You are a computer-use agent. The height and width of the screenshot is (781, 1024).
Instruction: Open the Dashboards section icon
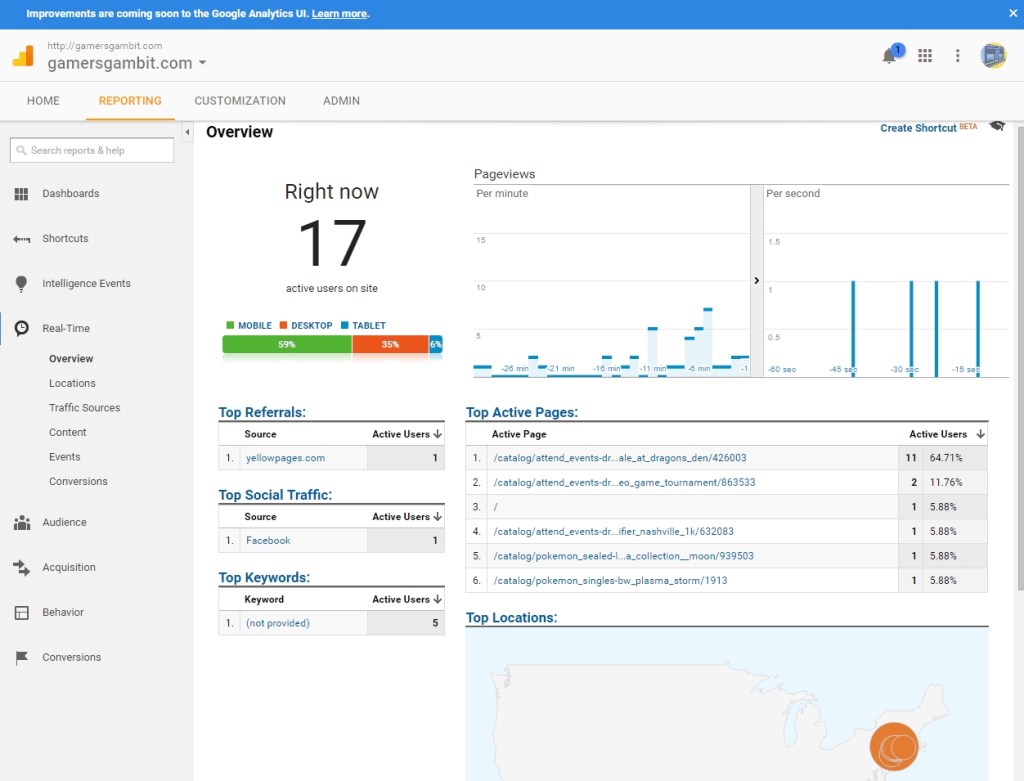21,193
